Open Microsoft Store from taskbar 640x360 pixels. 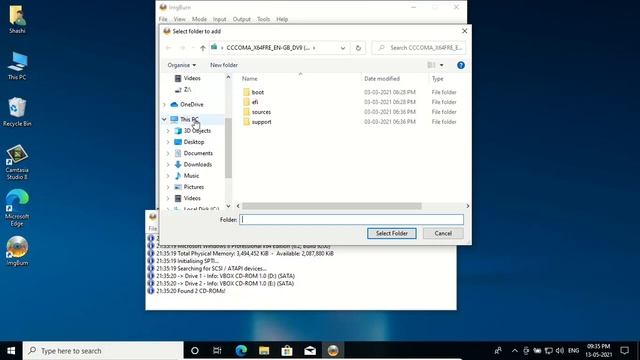click(x=287, y=351)
